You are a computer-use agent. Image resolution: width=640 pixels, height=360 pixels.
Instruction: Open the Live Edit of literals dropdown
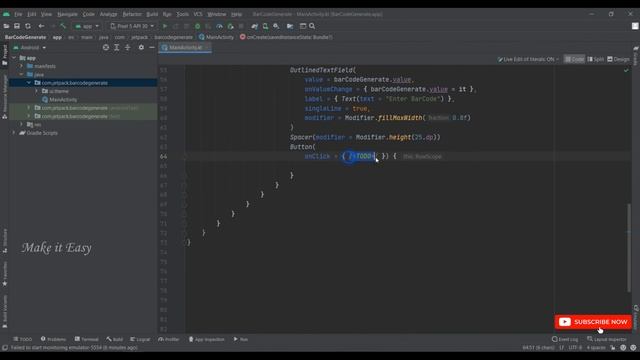[x=528, y=60]
